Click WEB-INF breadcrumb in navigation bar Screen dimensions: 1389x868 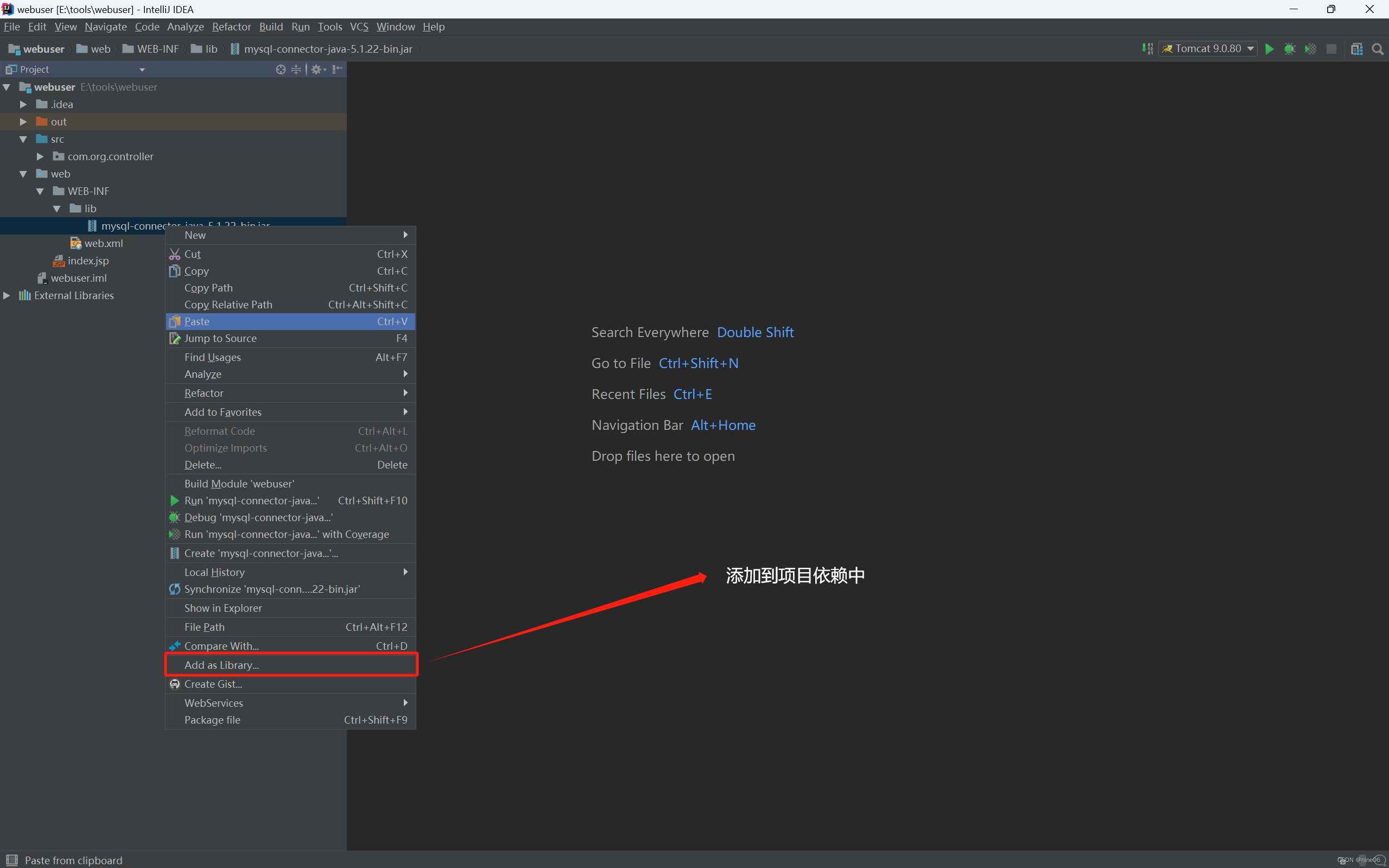tap(158, 49)
